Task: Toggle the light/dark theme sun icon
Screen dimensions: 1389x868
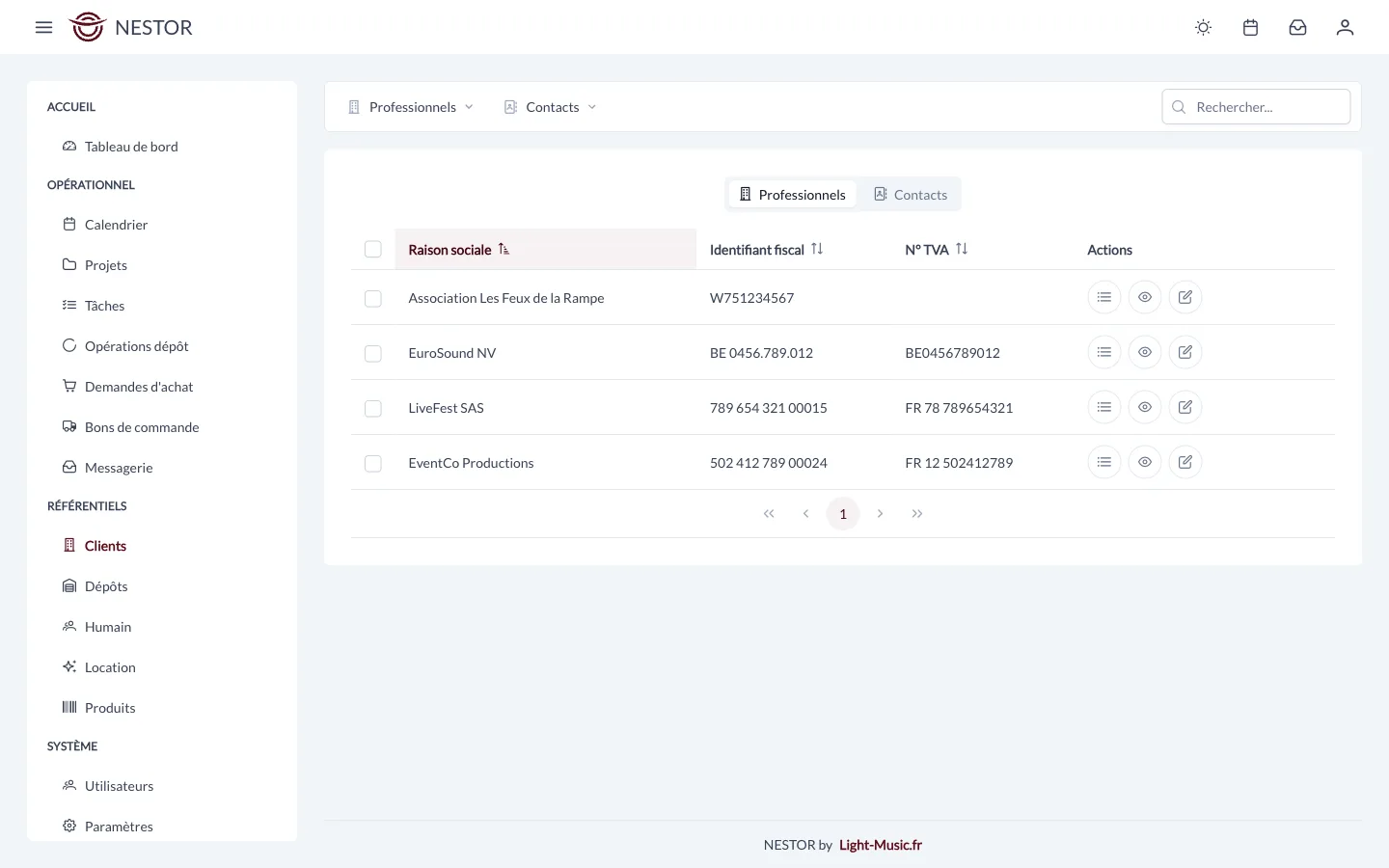Action: (1203, 27)
